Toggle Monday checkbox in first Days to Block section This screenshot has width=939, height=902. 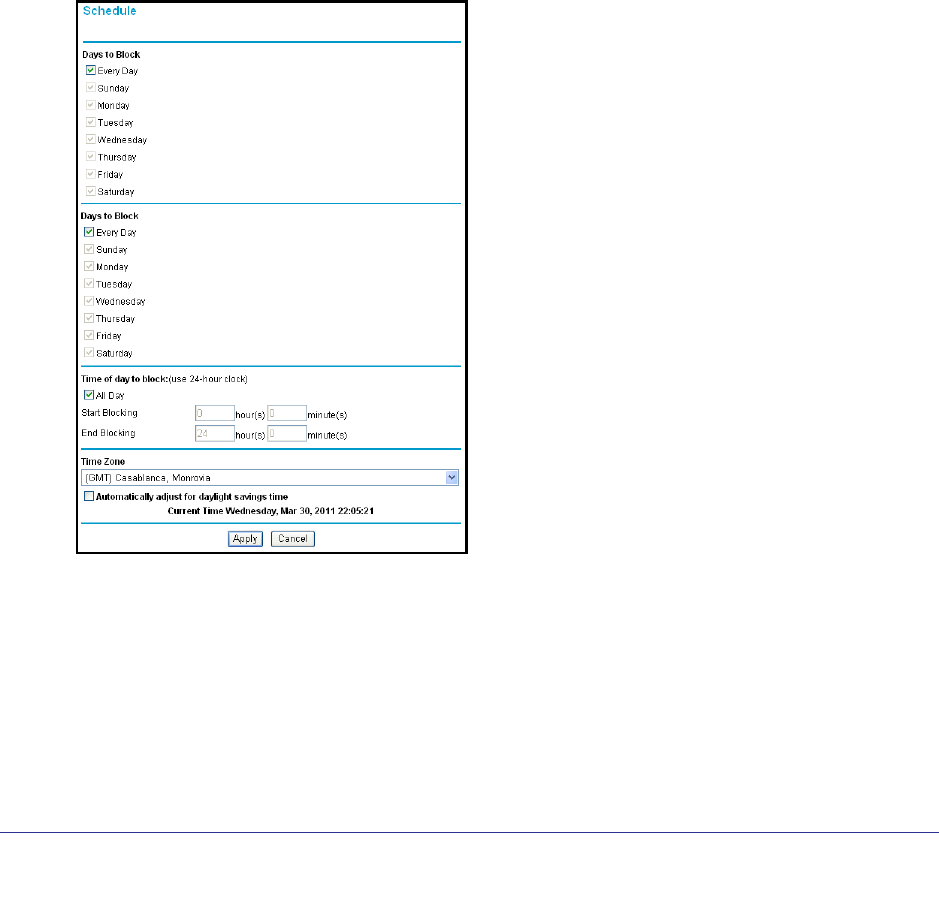point(90,105)
